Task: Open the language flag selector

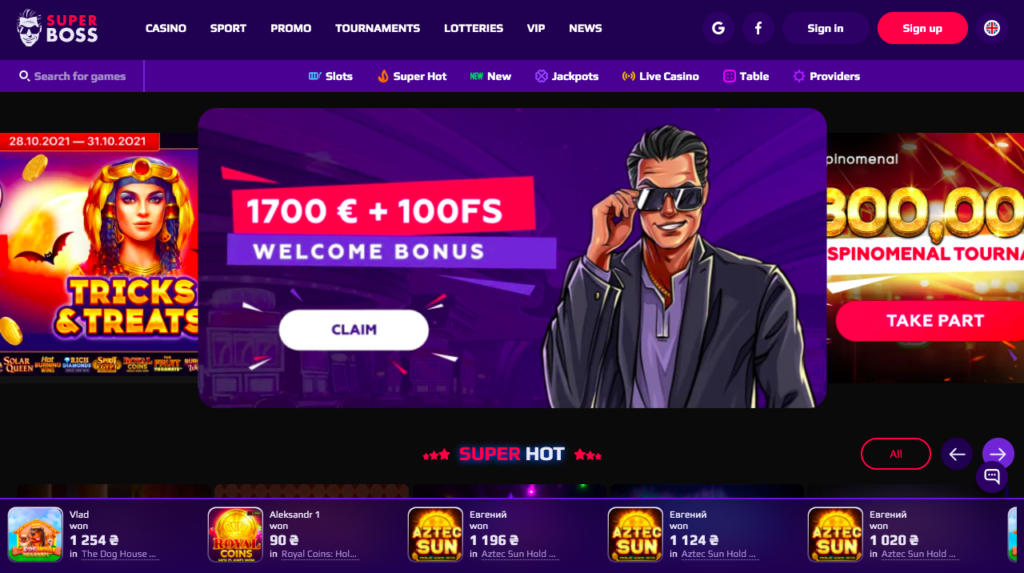Action: 991,28
